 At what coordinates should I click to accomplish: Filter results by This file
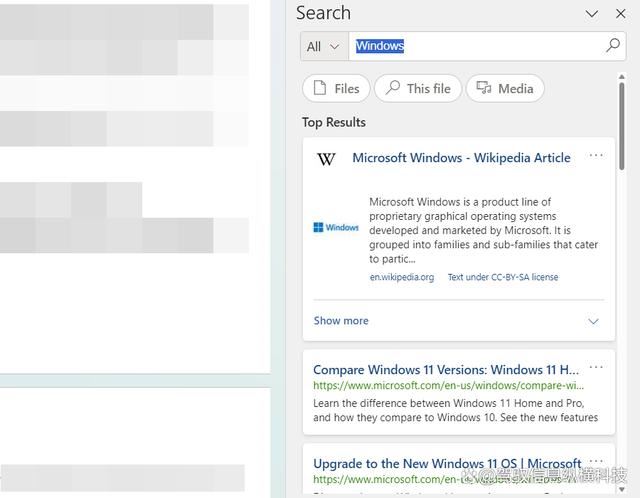coord(418,88)
